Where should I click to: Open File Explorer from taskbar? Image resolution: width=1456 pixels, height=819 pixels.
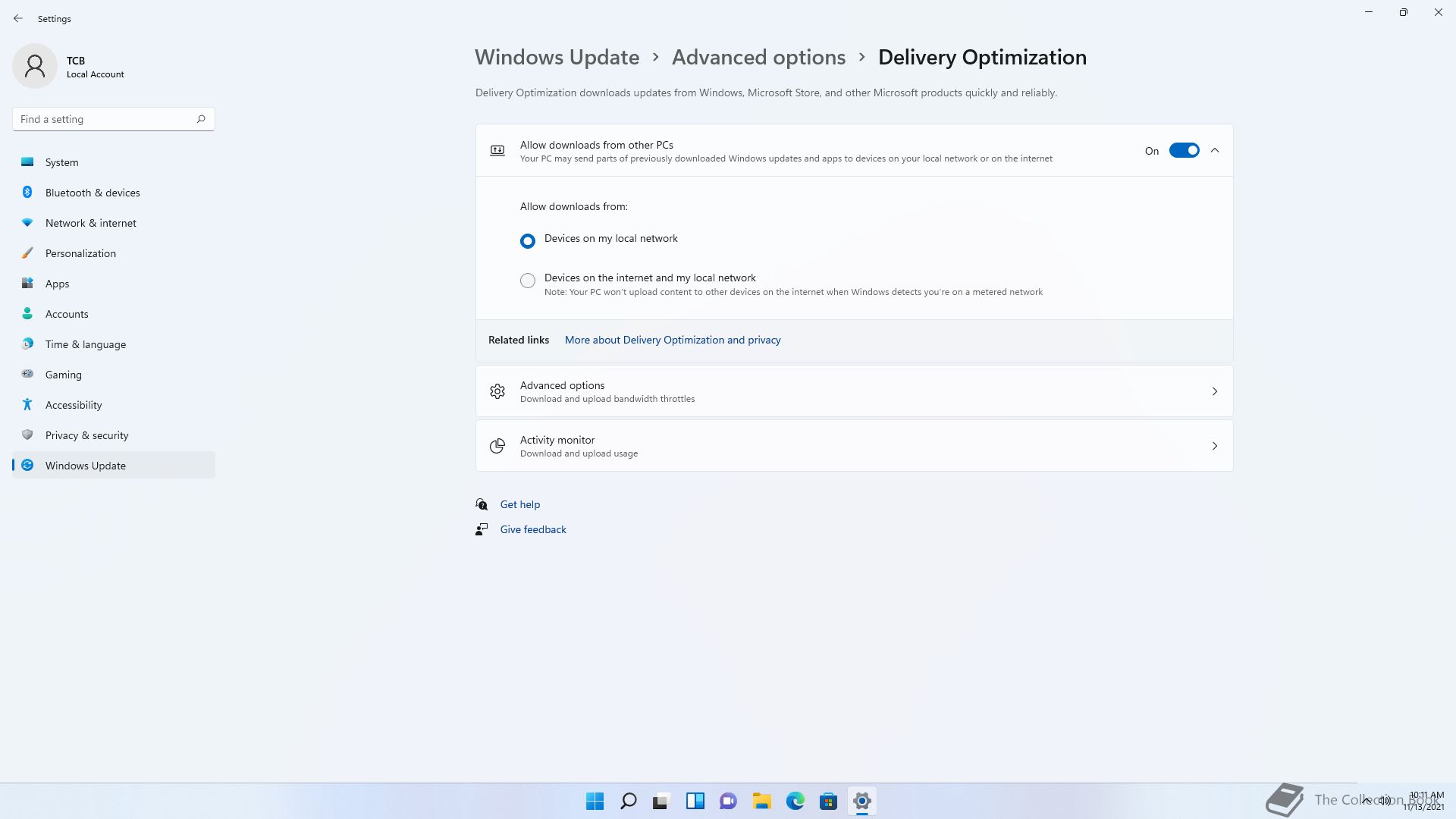(x=762, y=801)
